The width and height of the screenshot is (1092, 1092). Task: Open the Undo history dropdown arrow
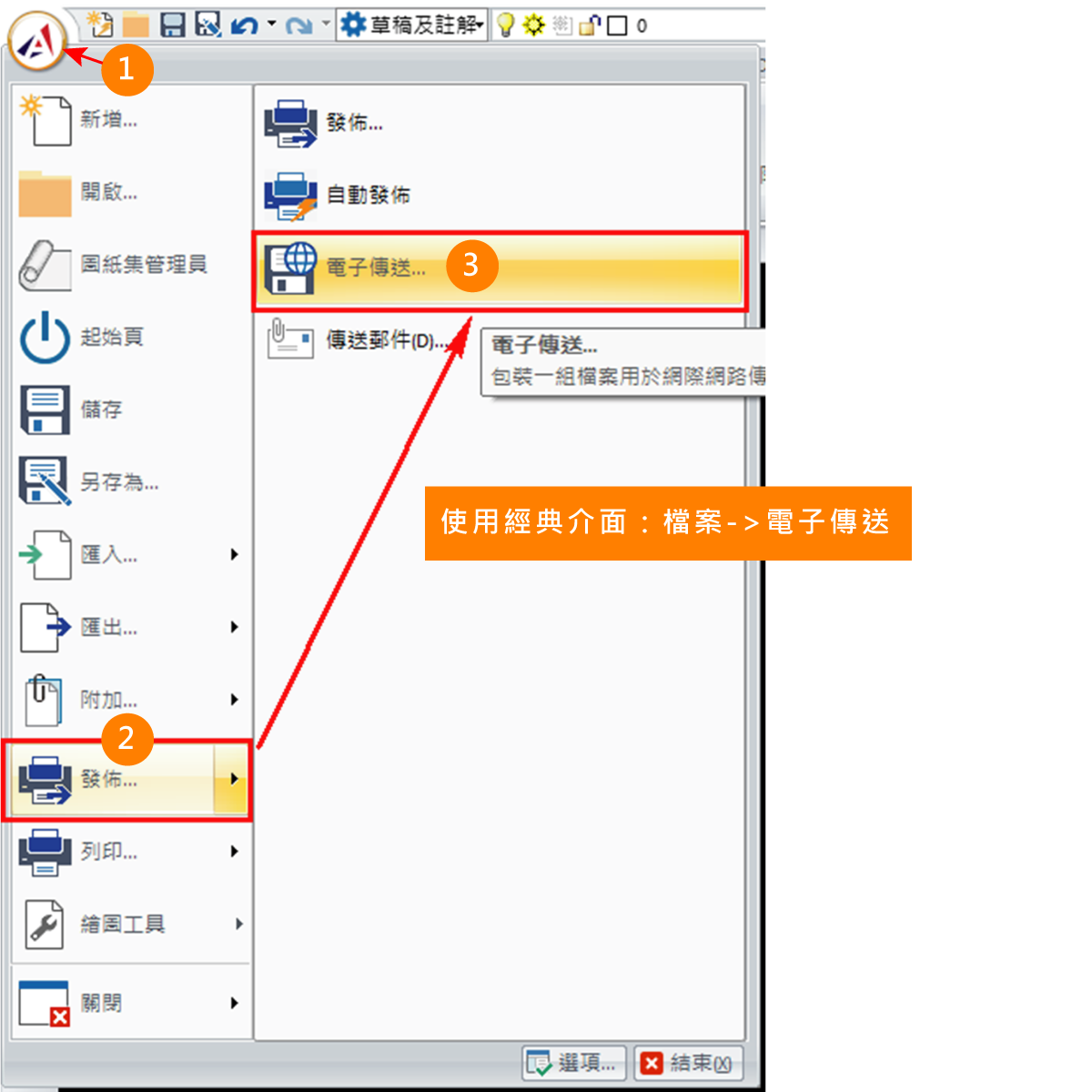(271, 25)
